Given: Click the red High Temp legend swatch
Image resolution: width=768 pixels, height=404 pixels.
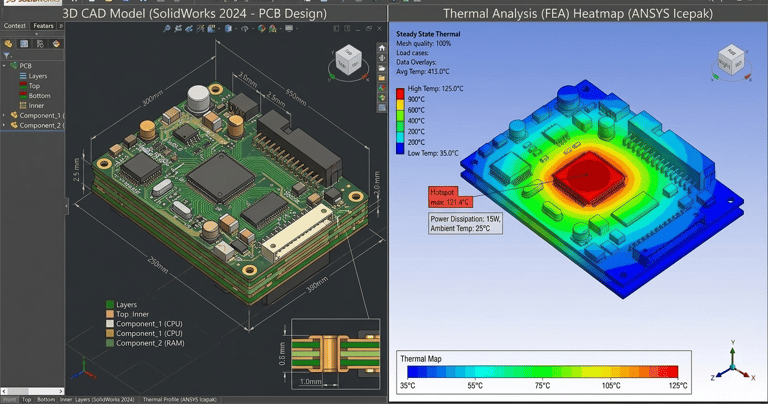Looking at the screenshot, I should tap(400, 94).
